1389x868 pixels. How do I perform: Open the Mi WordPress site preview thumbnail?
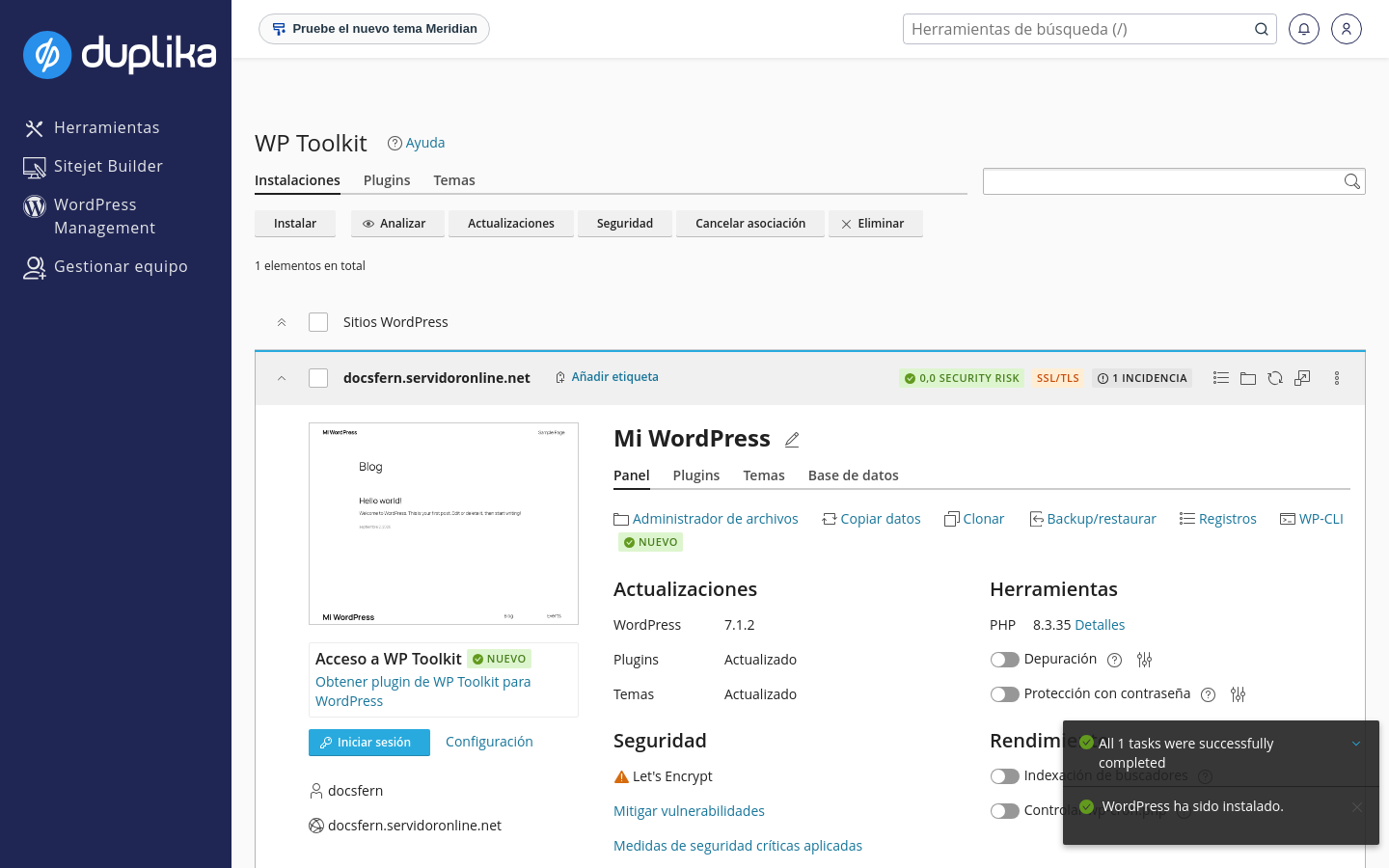[x=444, y=524]
